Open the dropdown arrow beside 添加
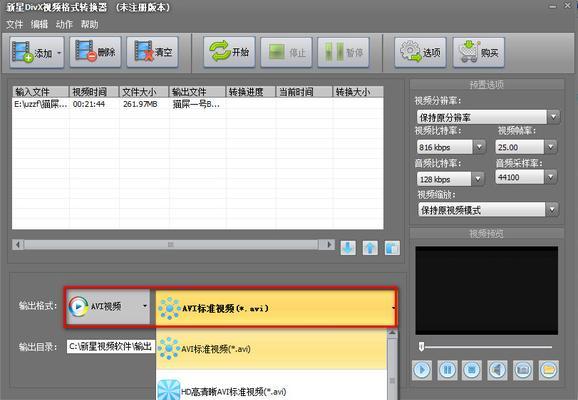Image resolution: width=578 pixels, height=400 pixels. [59, 53]
